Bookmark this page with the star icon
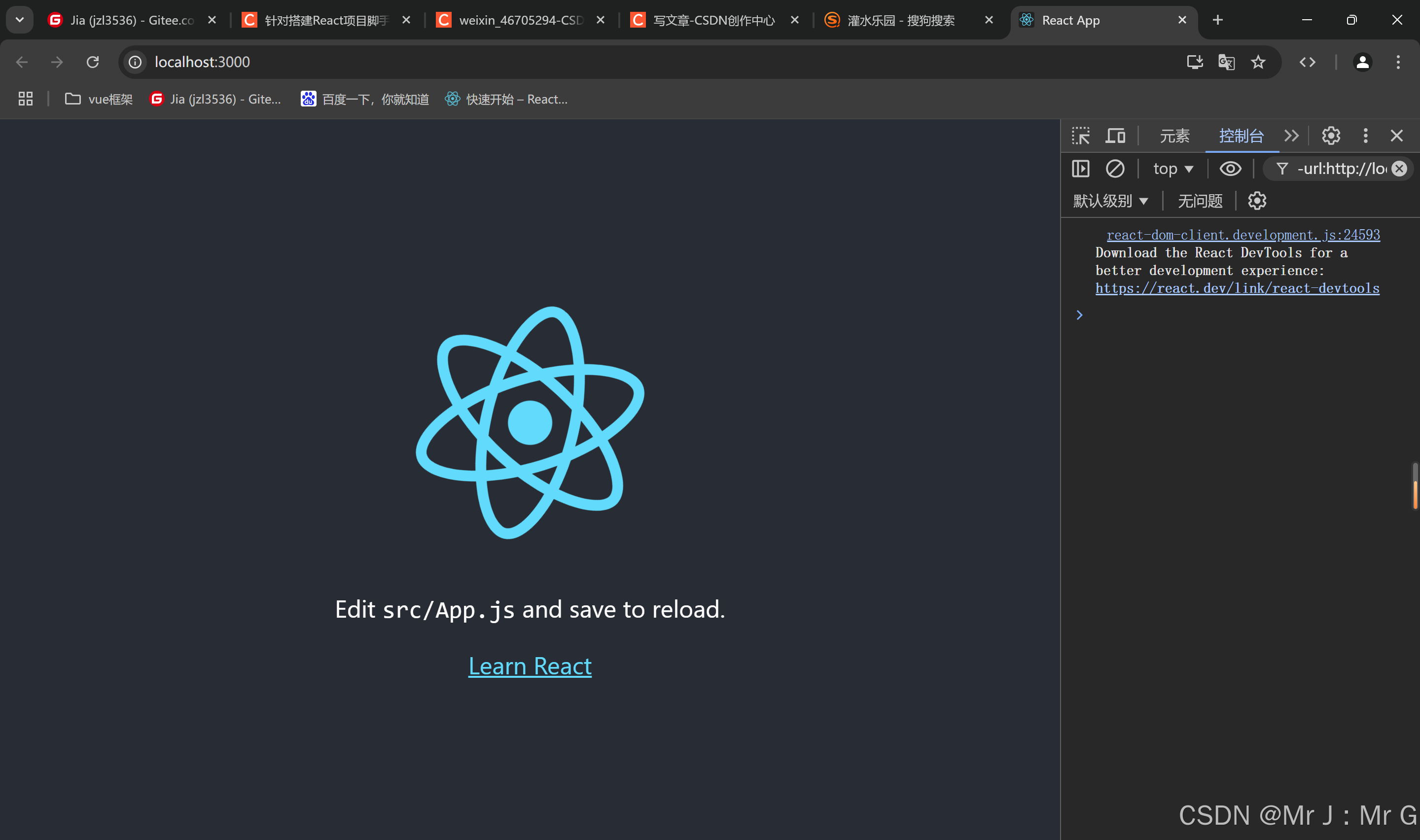This screenshot has height=840, width=1420. point(1258,62)
